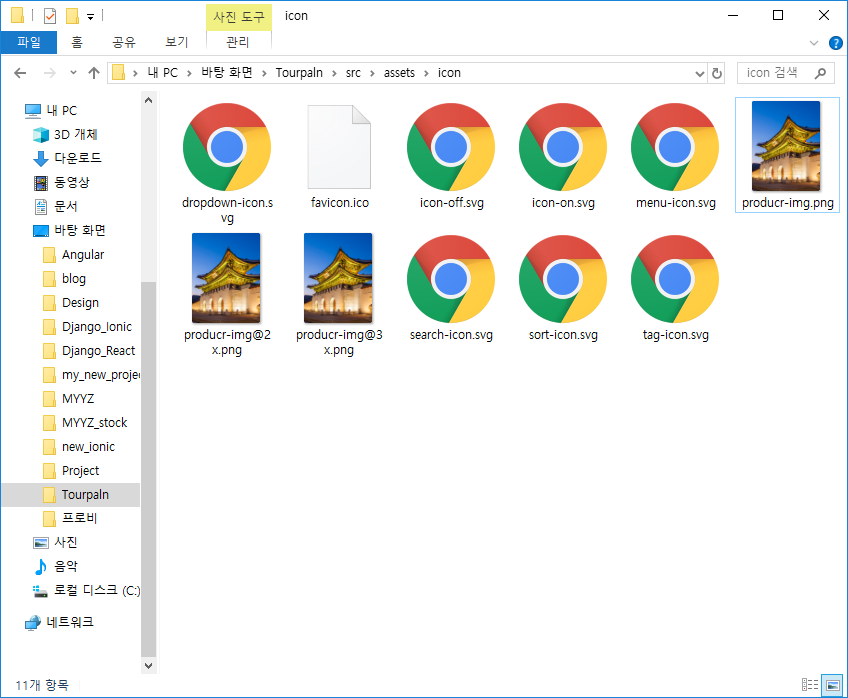Switch to large icons view

point(832,684)
